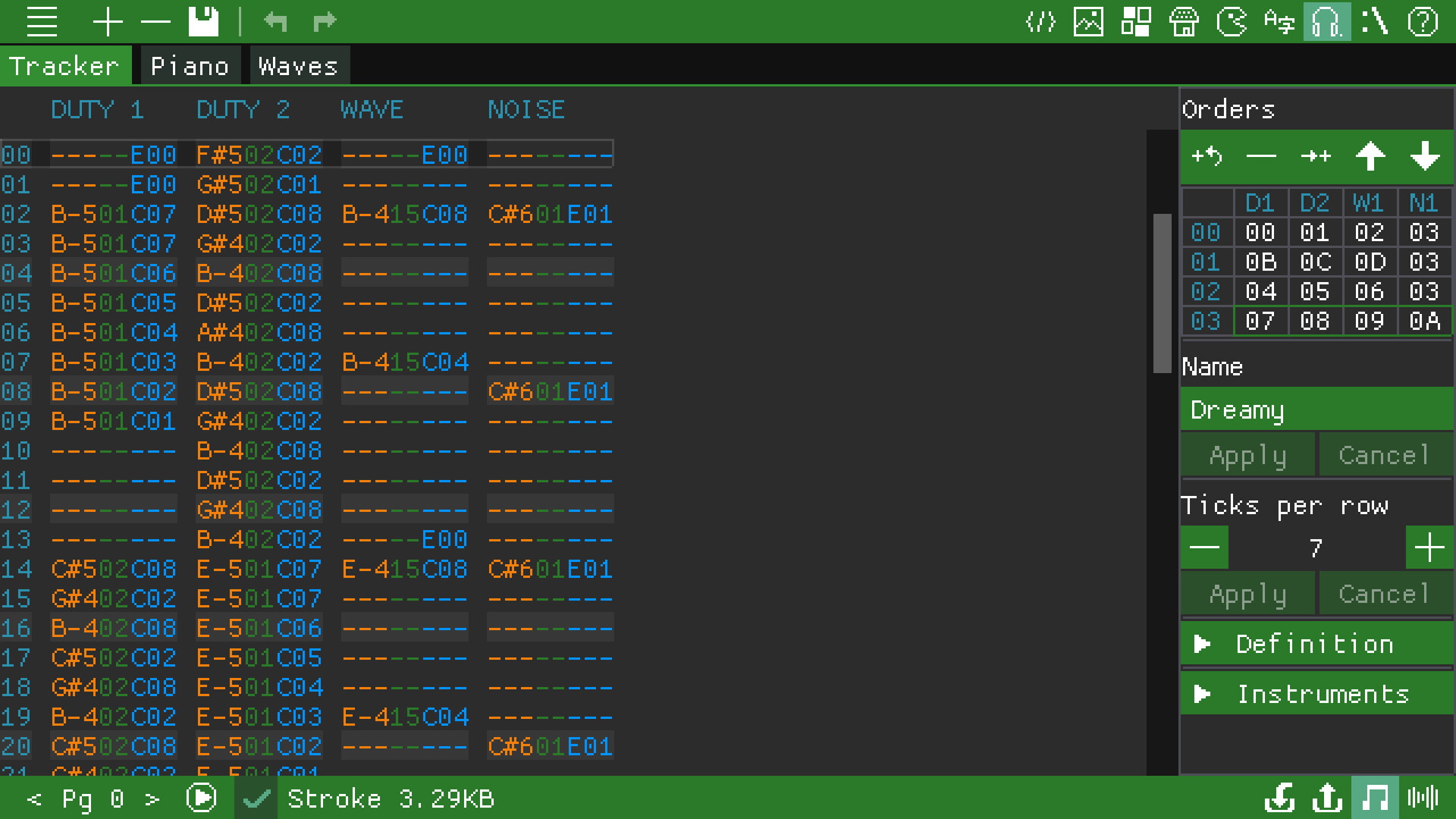Image resolution: width=1456 pixels, height=819 pixels.
Task: Expand the Instruments section
Action: (x=1316, y=693)
